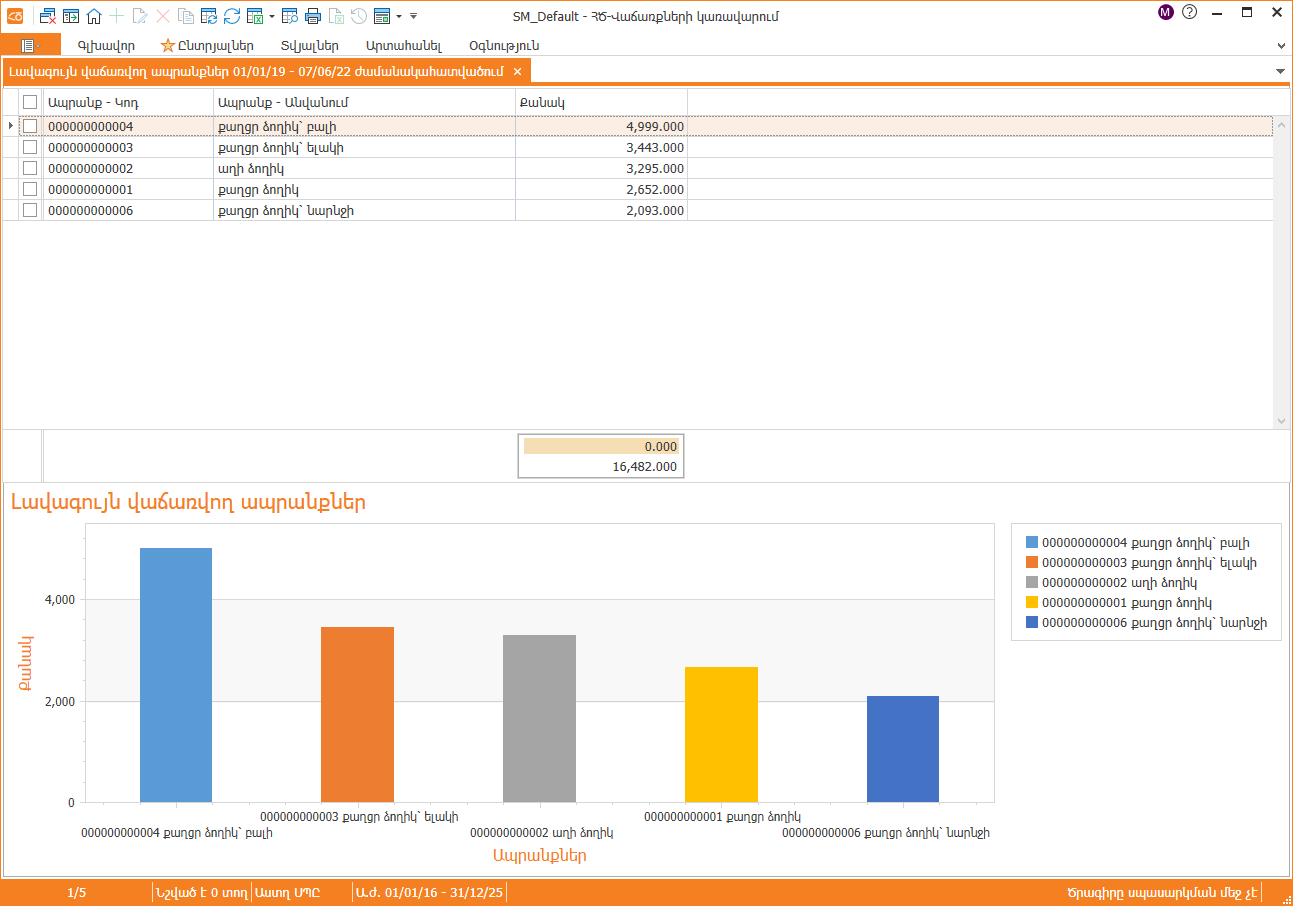Click the dark blue bar for 000000000006
Viewport: 1293px width, 906px height.
point(903,749)
